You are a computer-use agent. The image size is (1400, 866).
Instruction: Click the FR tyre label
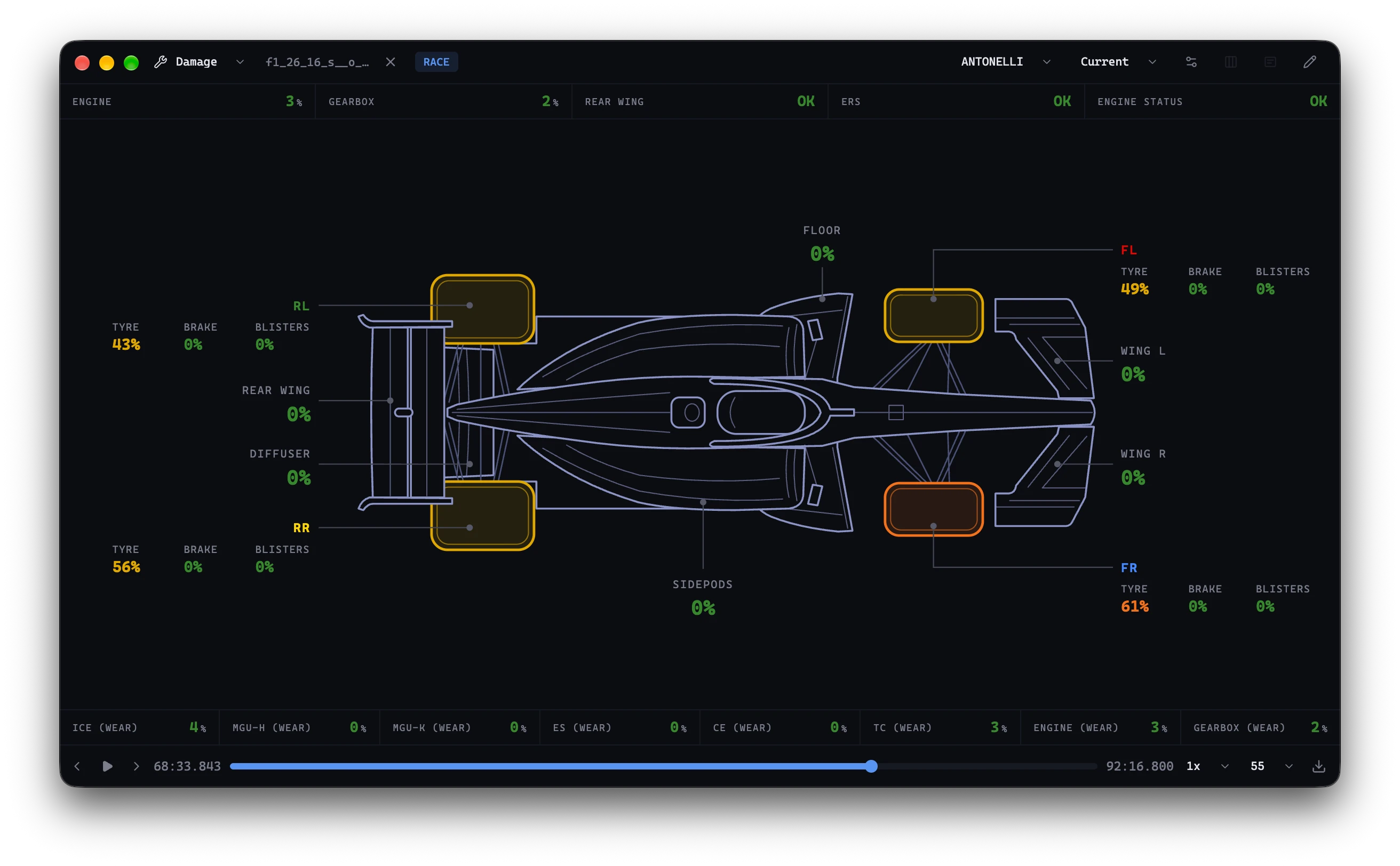coord(1128,567)
